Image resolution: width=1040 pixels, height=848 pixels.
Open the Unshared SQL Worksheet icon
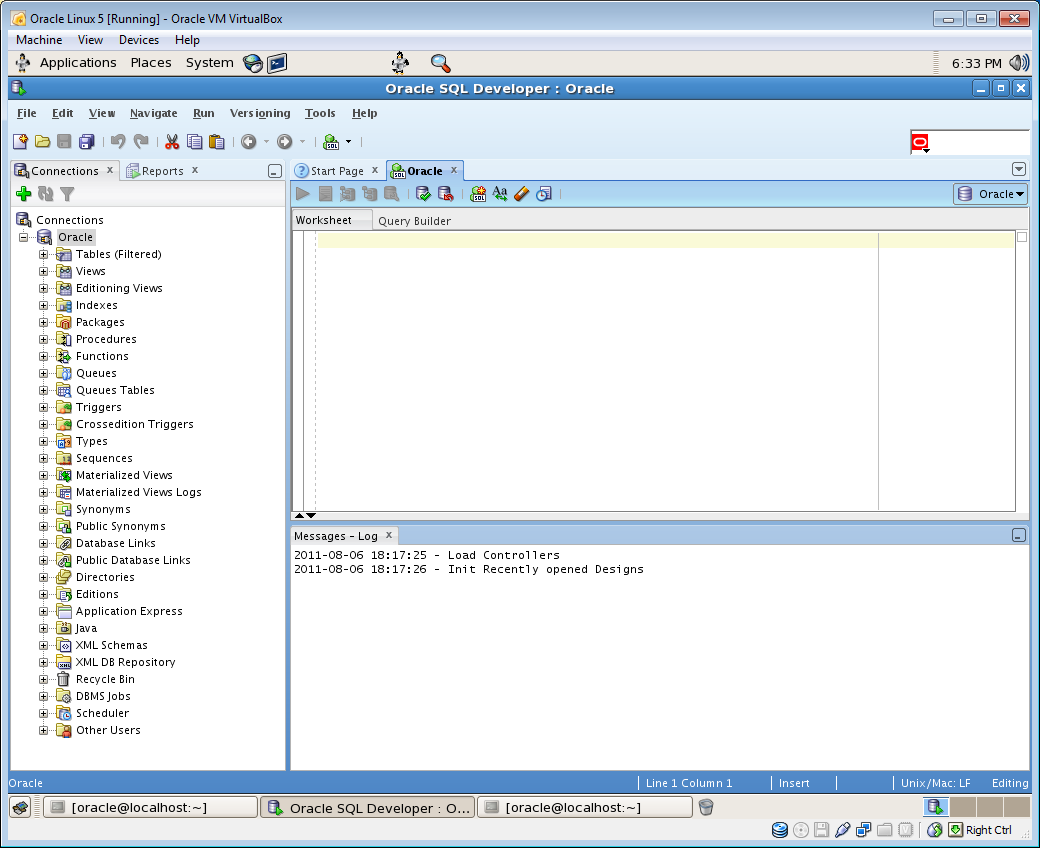click(x=478, y=194)
